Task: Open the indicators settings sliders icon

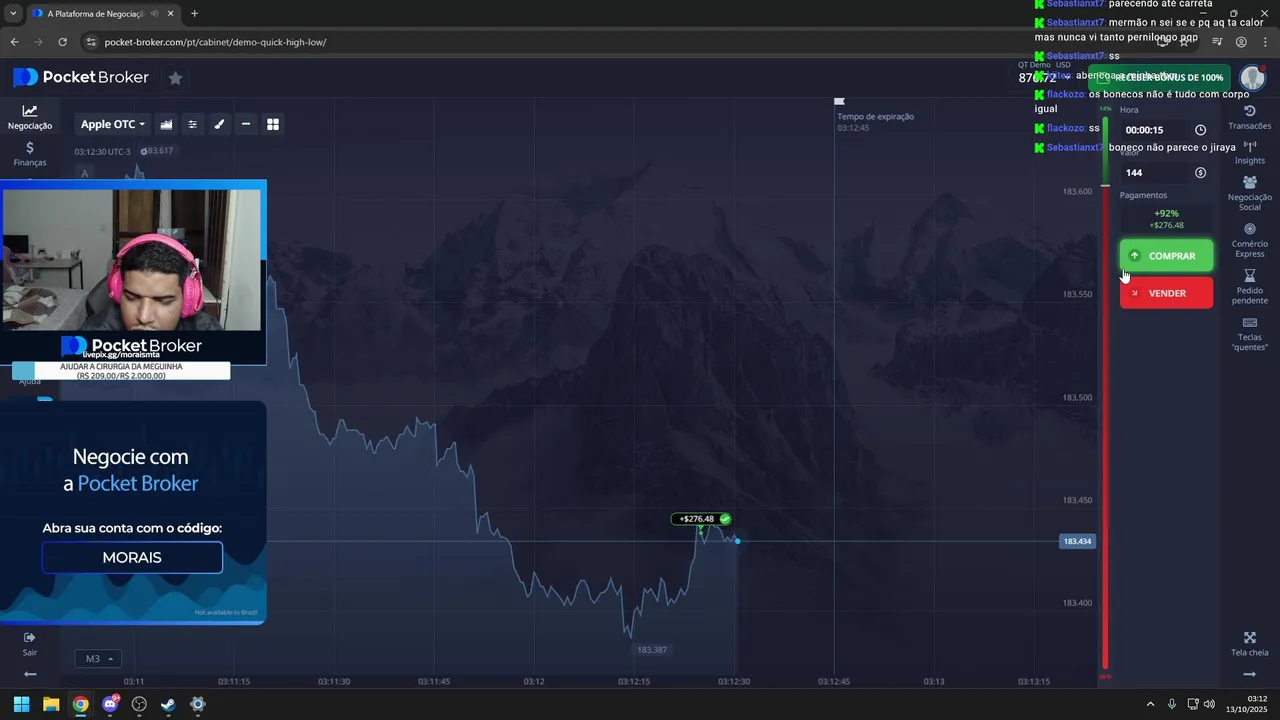Action: [193, 124]
